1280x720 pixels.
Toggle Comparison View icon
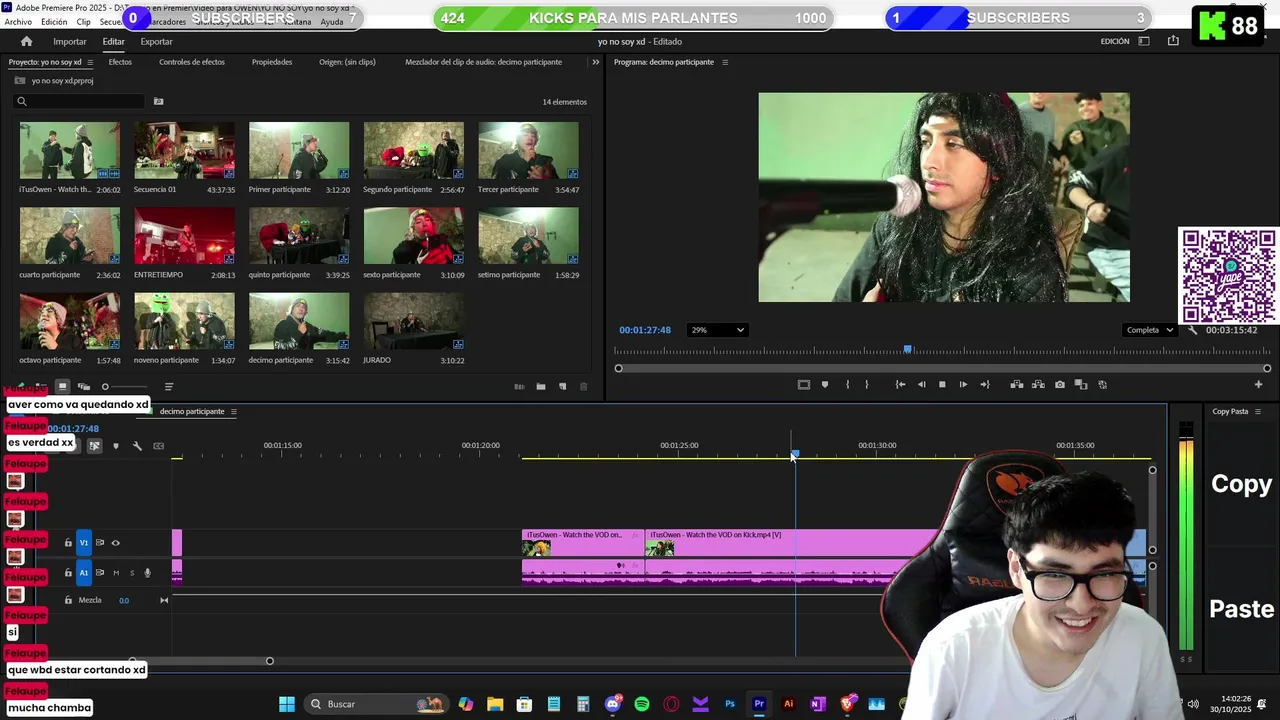[x=1081, y=385]
